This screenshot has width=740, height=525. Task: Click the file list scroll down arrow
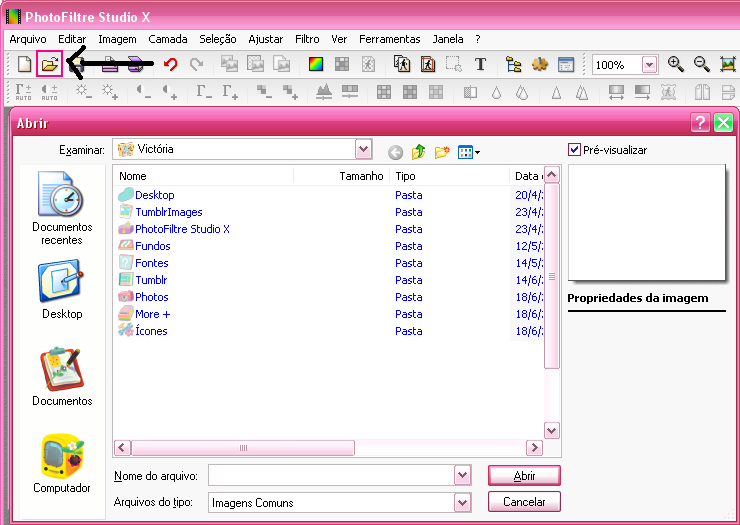(x=552, y=431)
